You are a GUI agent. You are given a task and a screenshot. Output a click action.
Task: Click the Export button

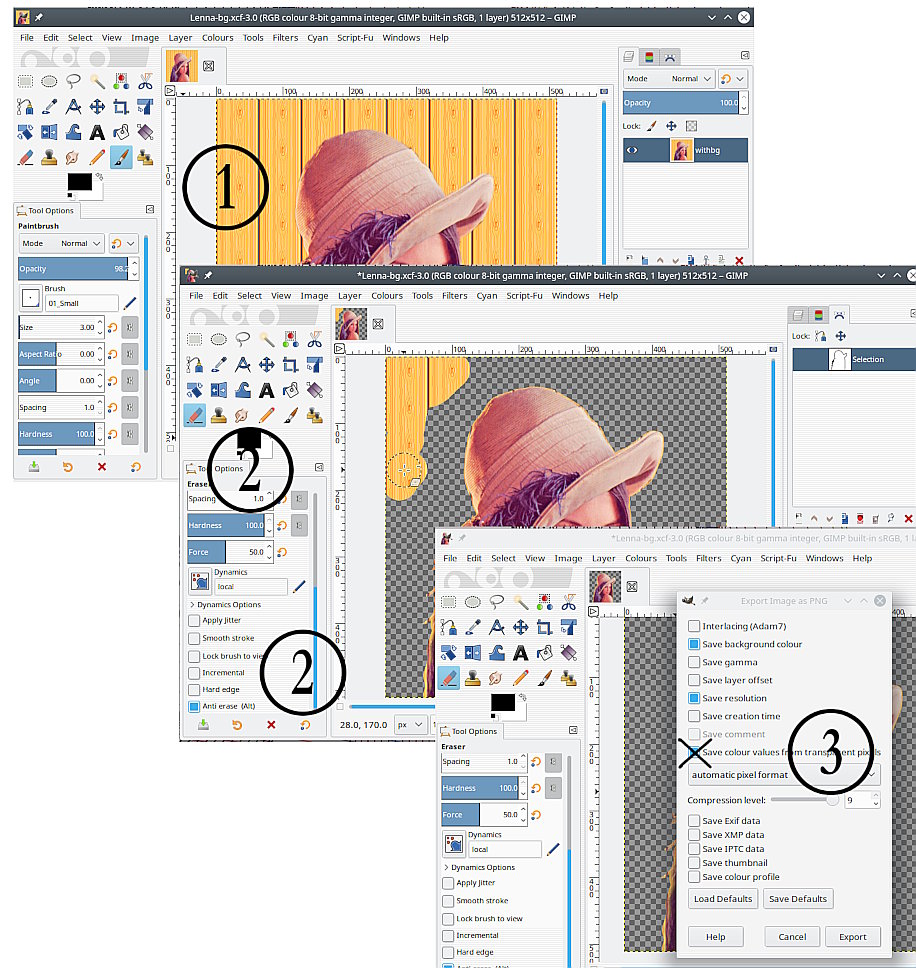tap(852, 937)
